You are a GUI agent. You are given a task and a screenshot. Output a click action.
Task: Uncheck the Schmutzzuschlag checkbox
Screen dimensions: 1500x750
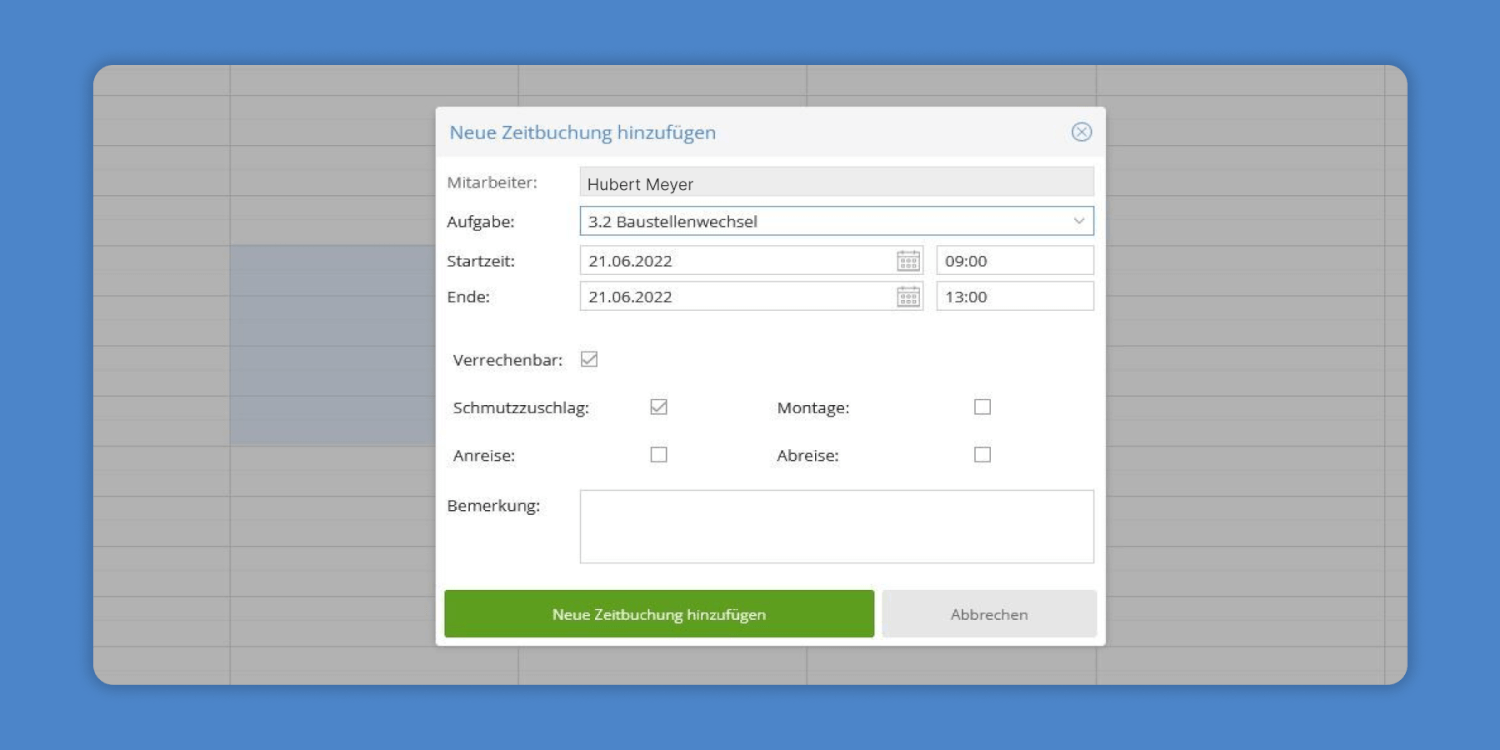pos(658,407)
